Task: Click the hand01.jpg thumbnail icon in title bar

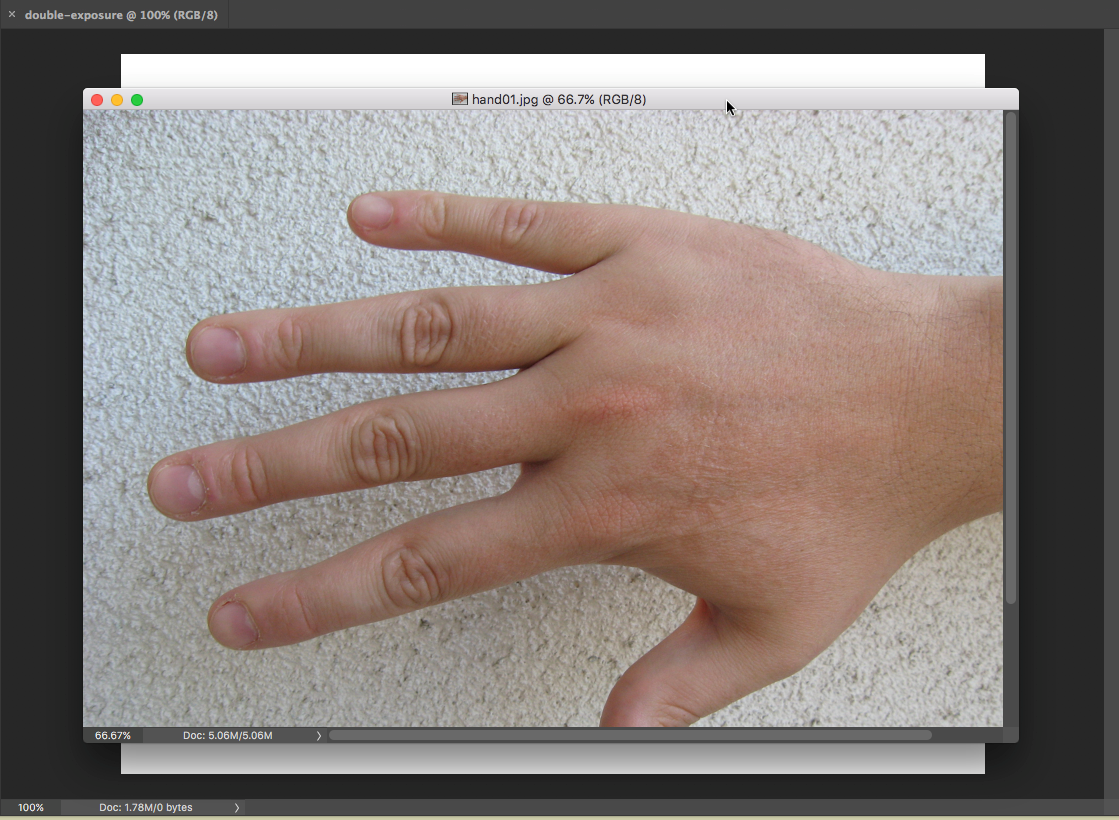Action: [460, 99]
